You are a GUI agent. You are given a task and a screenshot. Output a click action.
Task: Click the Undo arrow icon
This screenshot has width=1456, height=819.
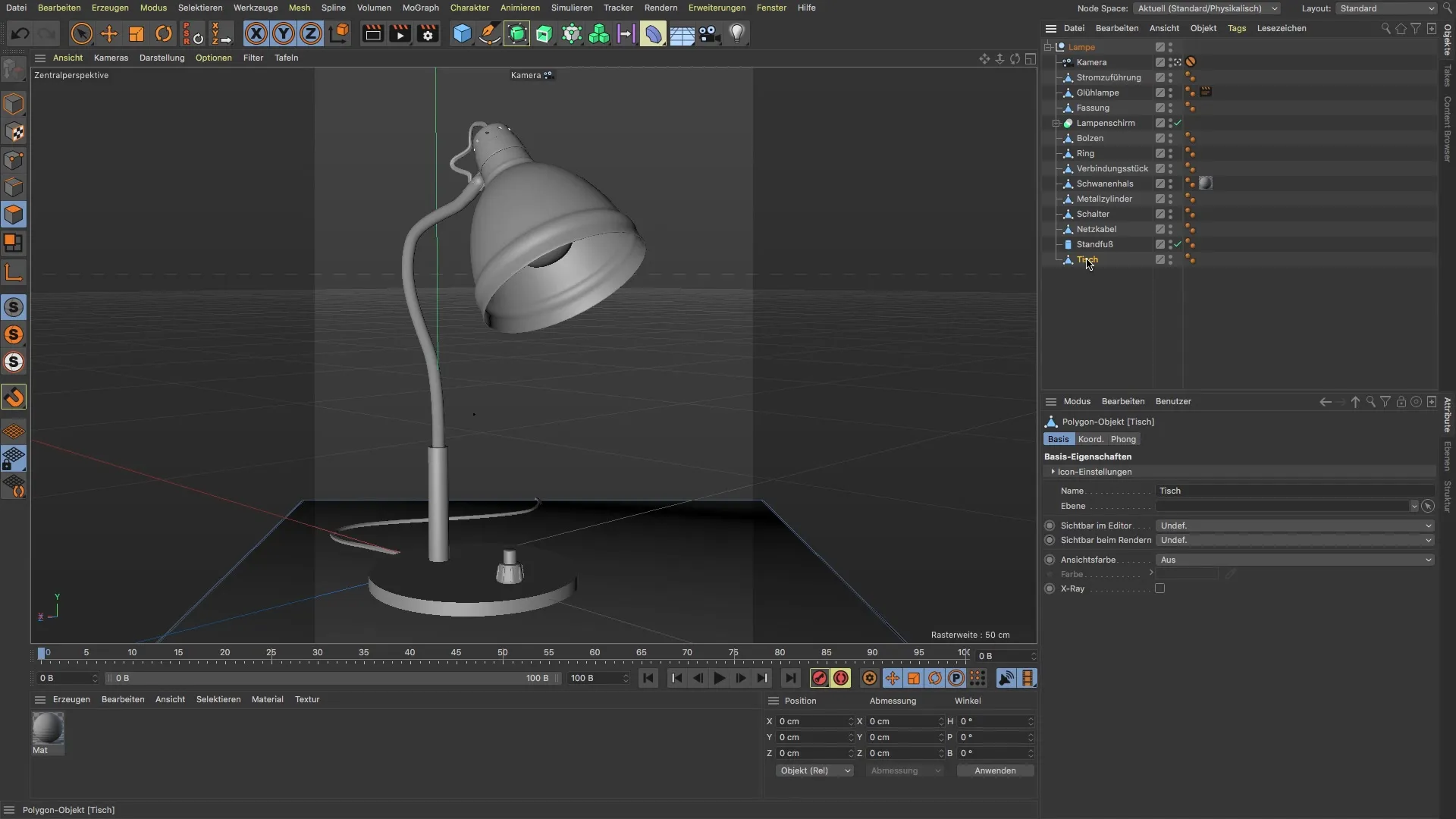[20, 34]
